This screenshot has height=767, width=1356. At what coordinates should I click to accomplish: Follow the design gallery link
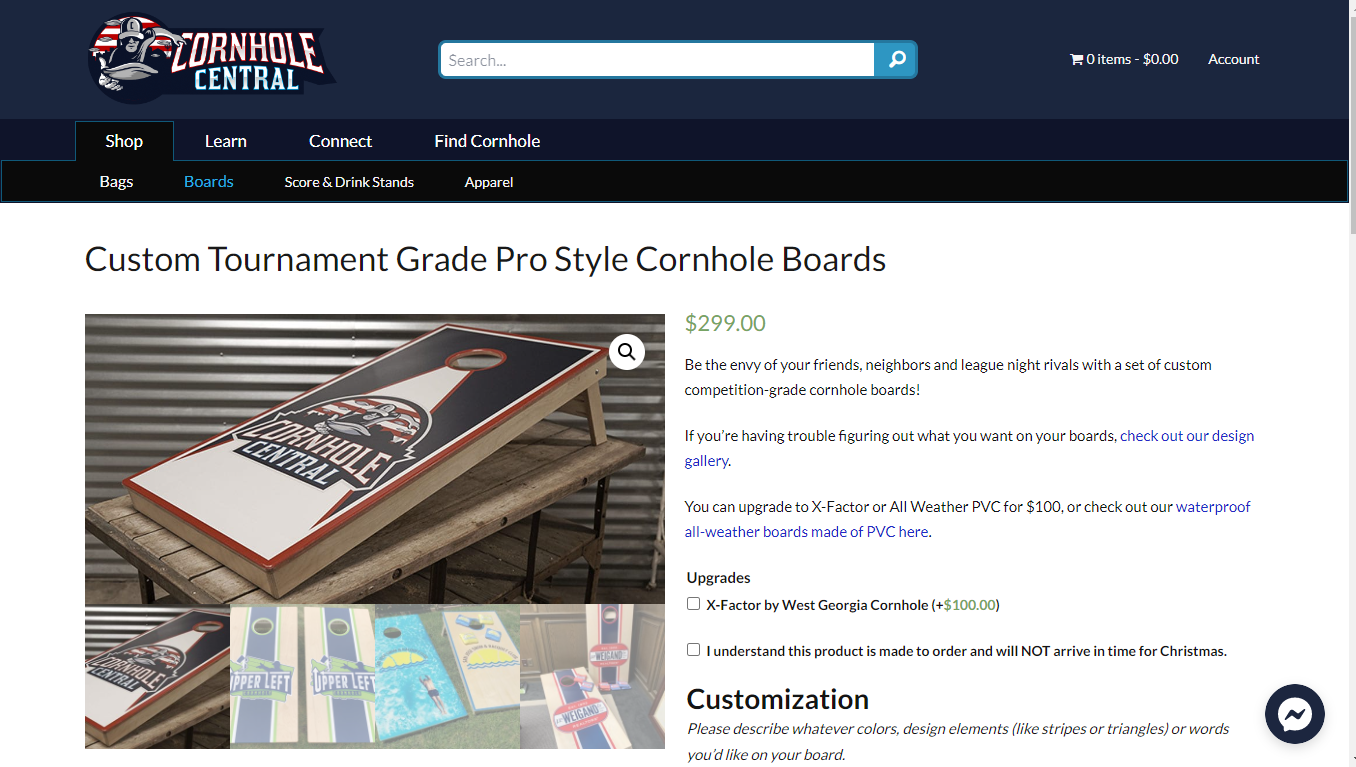pyautogui.click(x=1186, y=436)
